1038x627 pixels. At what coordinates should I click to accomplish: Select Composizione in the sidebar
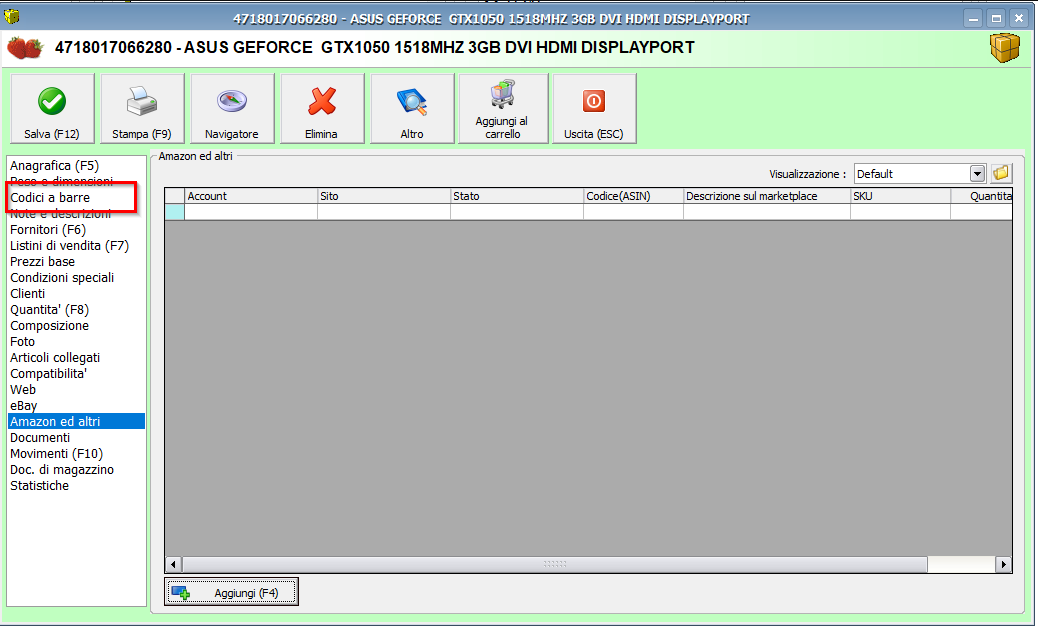[x=50, y=326]
